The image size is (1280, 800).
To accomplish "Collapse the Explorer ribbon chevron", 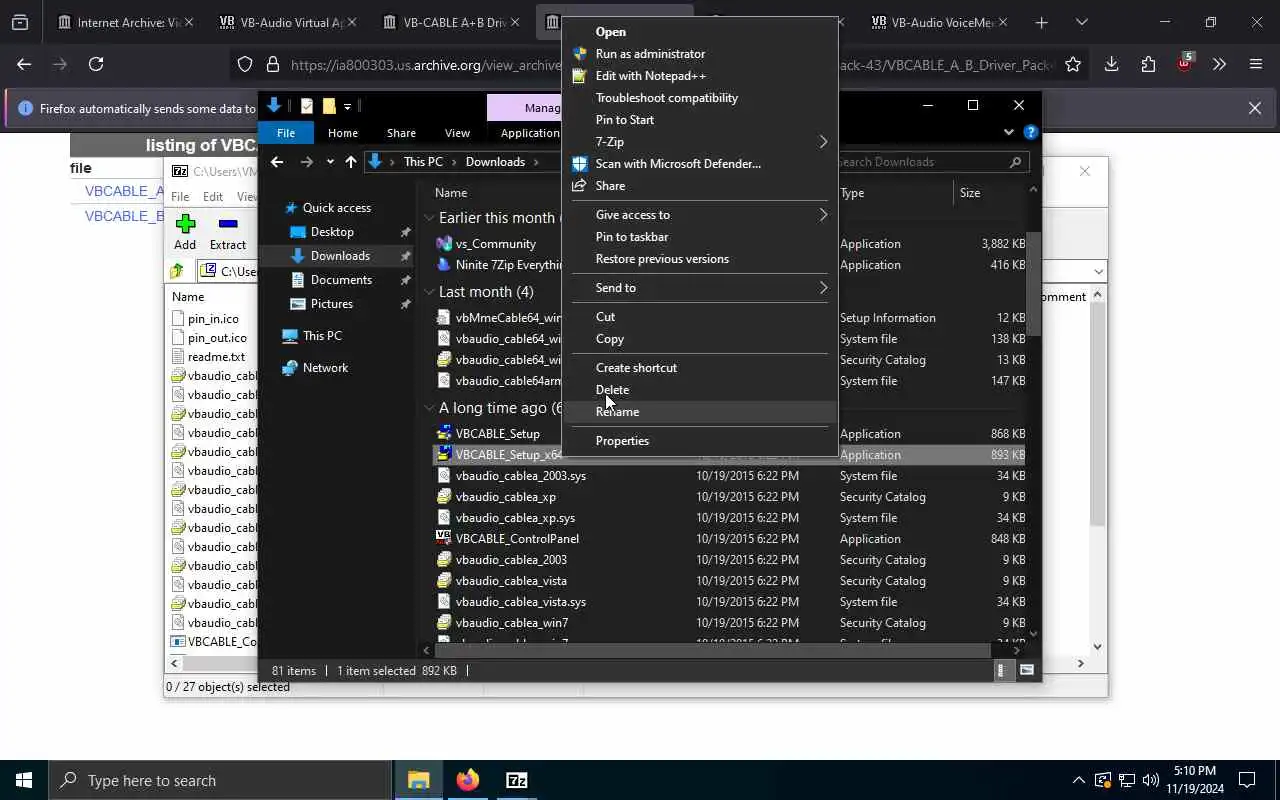I will point(1008,132).
